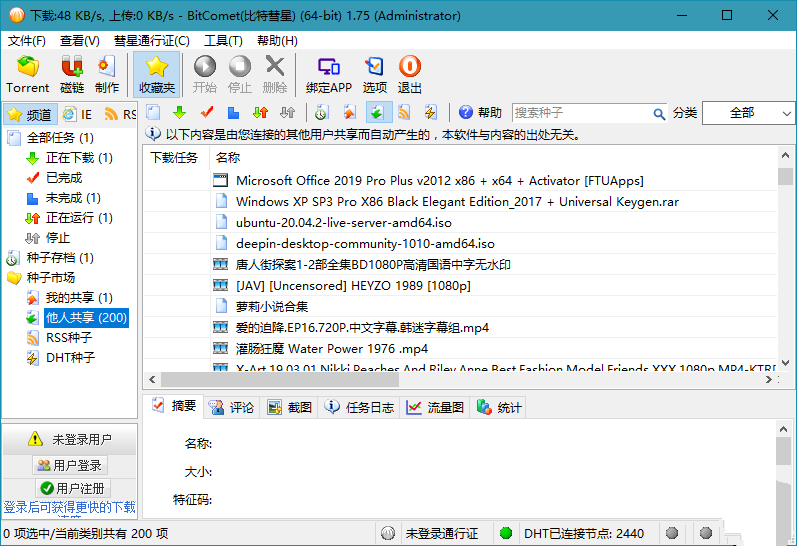Toggle the 收藏夹 favorites panel button
Image resolution: width=797 pixels, height=546 pixels.
(156, 74)
